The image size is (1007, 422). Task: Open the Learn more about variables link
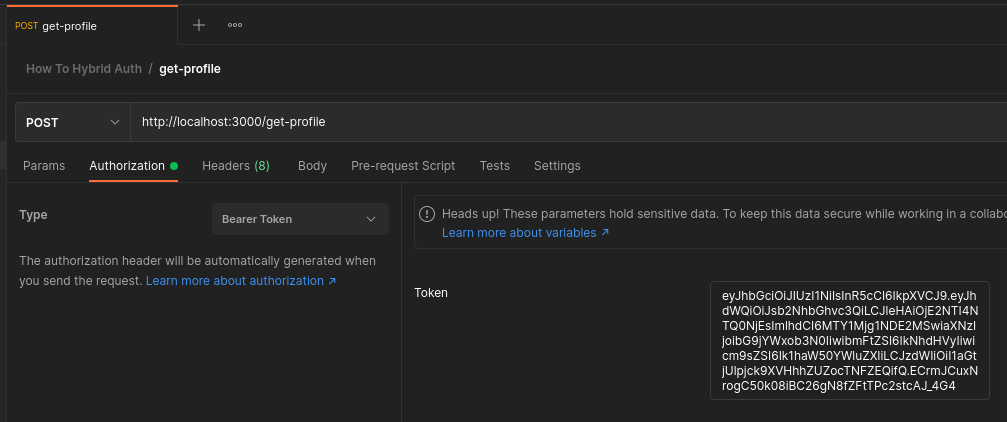pos(525,233)
